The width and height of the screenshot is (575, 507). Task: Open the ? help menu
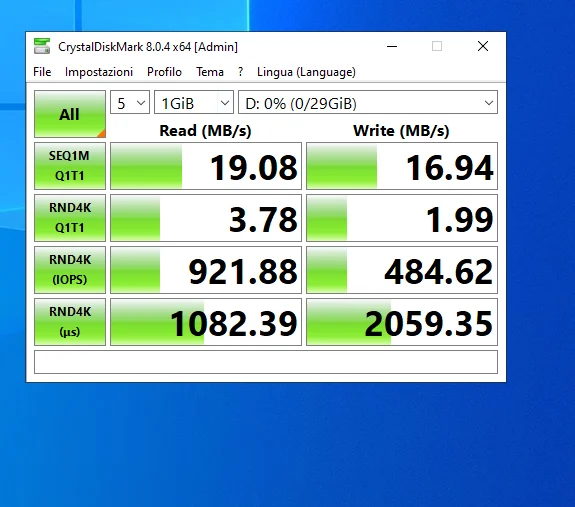click(241, 72)
